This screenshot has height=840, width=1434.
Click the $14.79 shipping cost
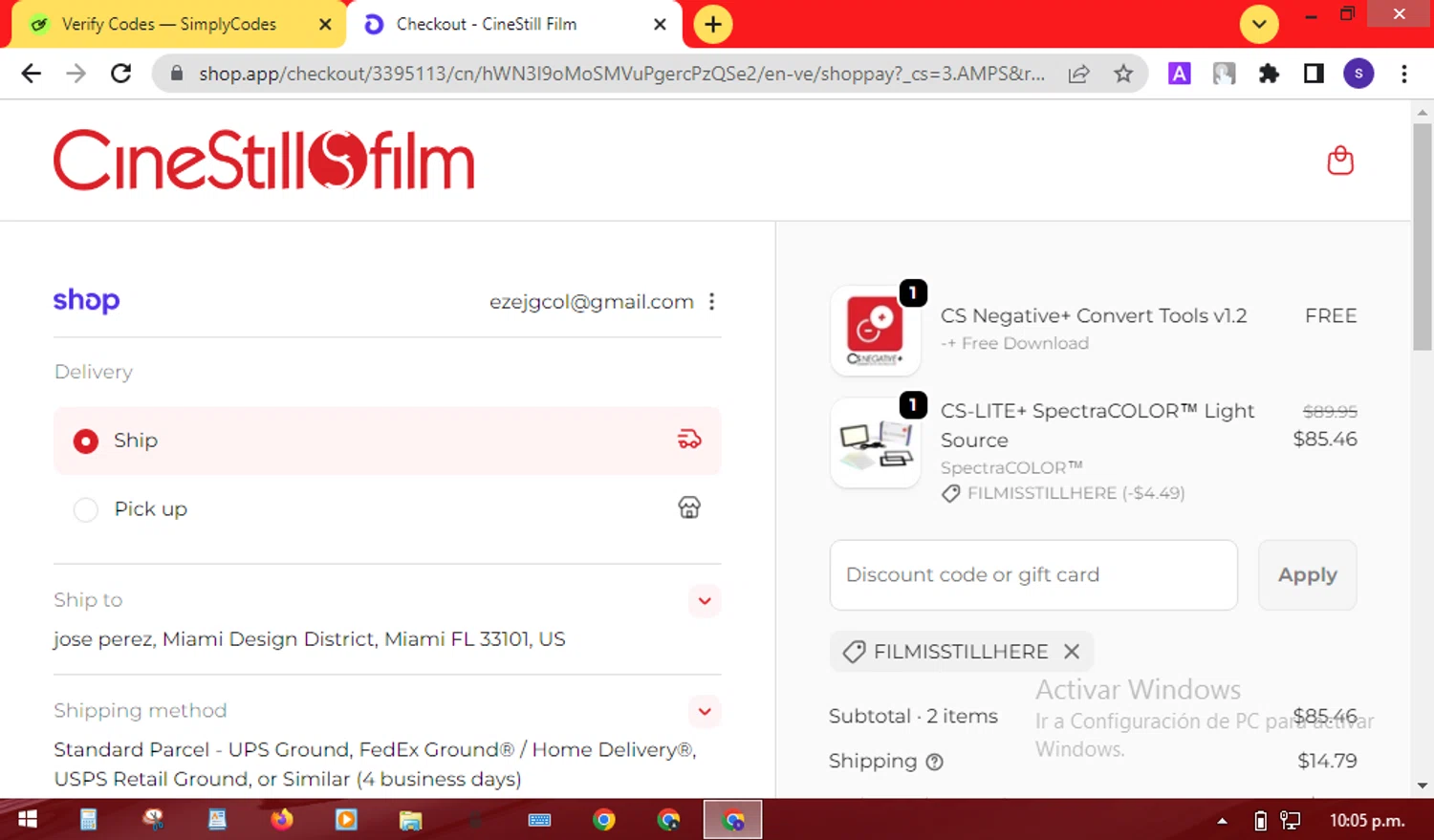click(1327, 762)
